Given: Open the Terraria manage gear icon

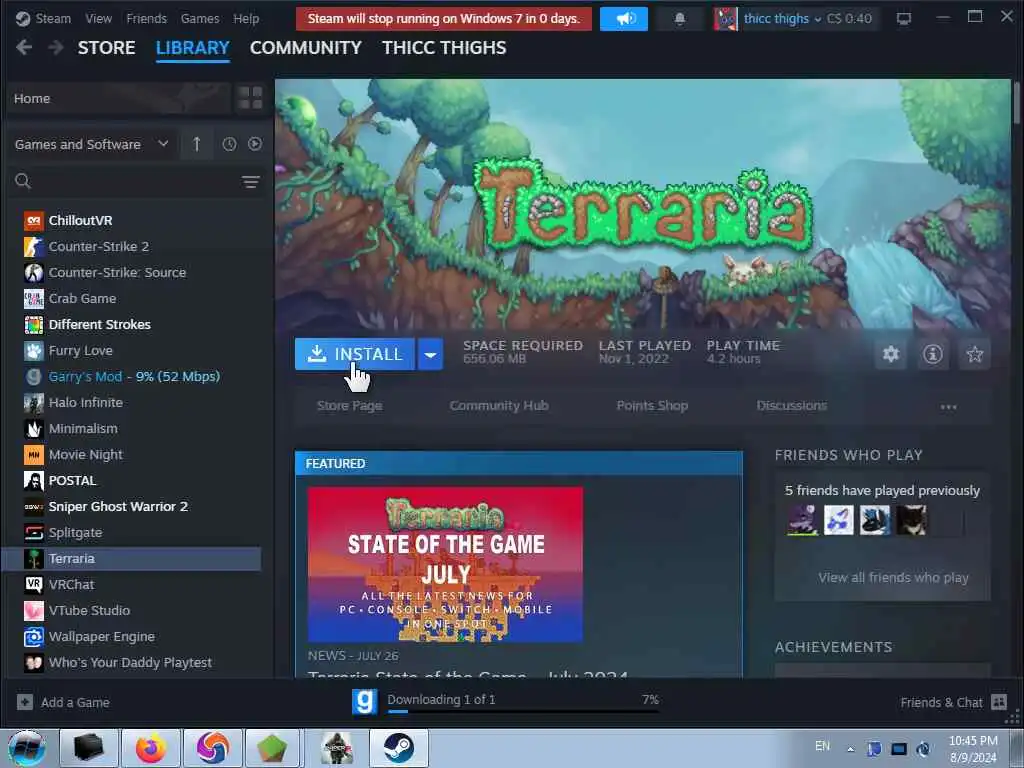Looking at the screenshot, I should coord(891,354).
